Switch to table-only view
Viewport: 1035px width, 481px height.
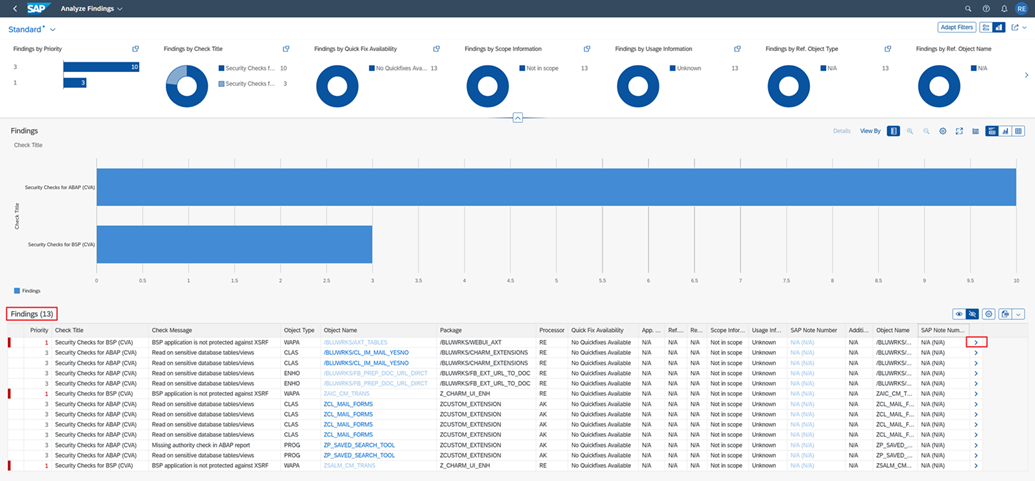tap(1018, 131)
